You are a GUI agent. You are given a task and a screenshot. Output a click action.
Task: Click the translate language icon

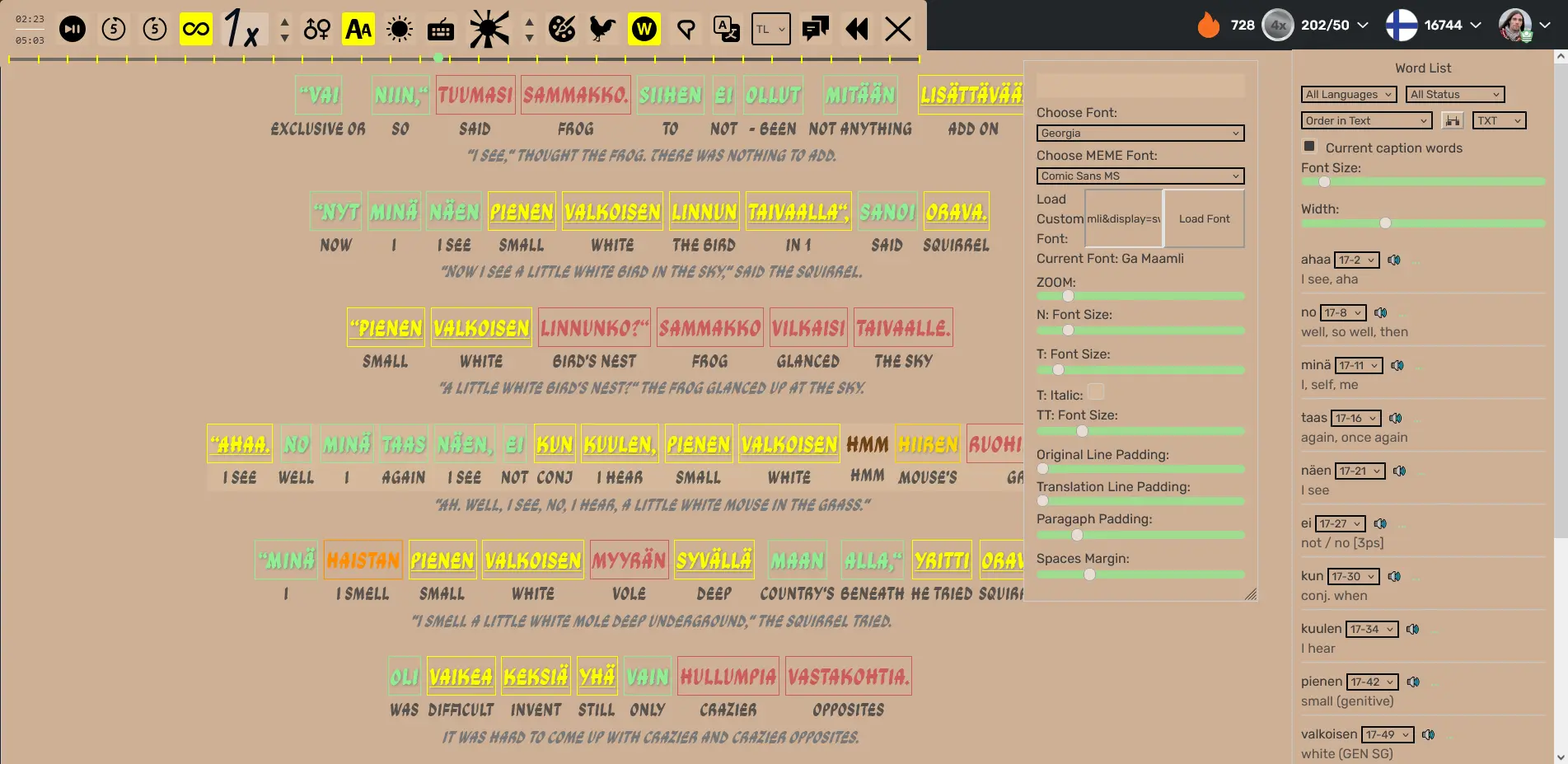pyautogui.click(x=727, y=30)
